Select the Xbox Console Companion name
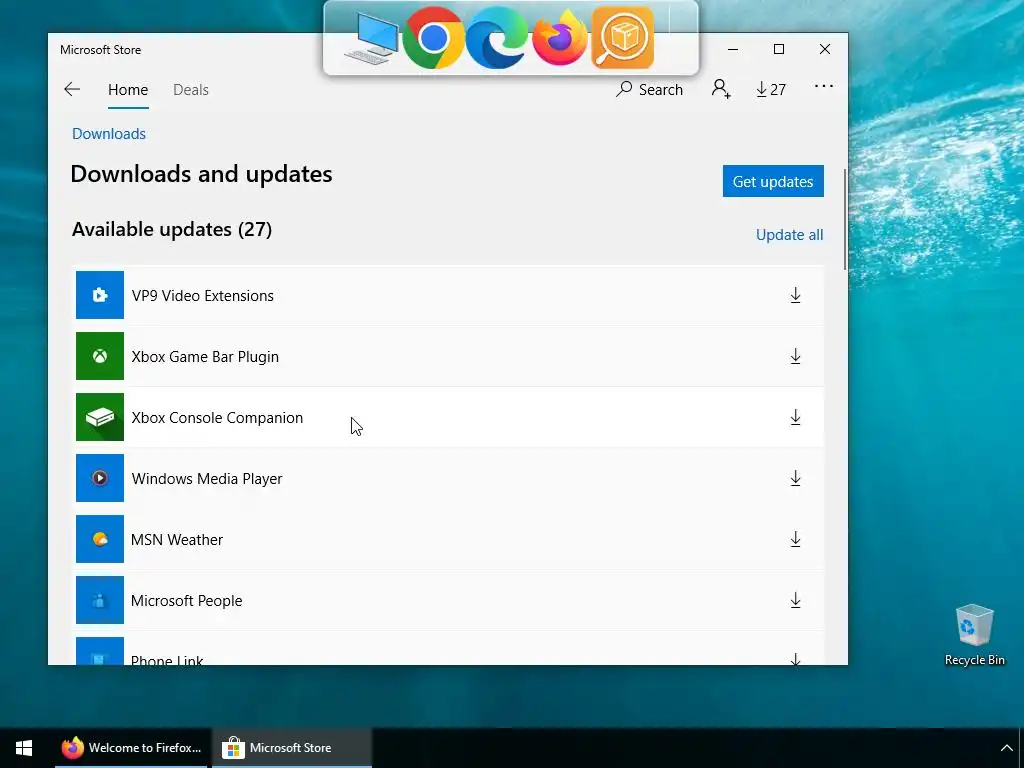Image resolution: width=1024 pixels, height=768 pixels. (217, 418)
